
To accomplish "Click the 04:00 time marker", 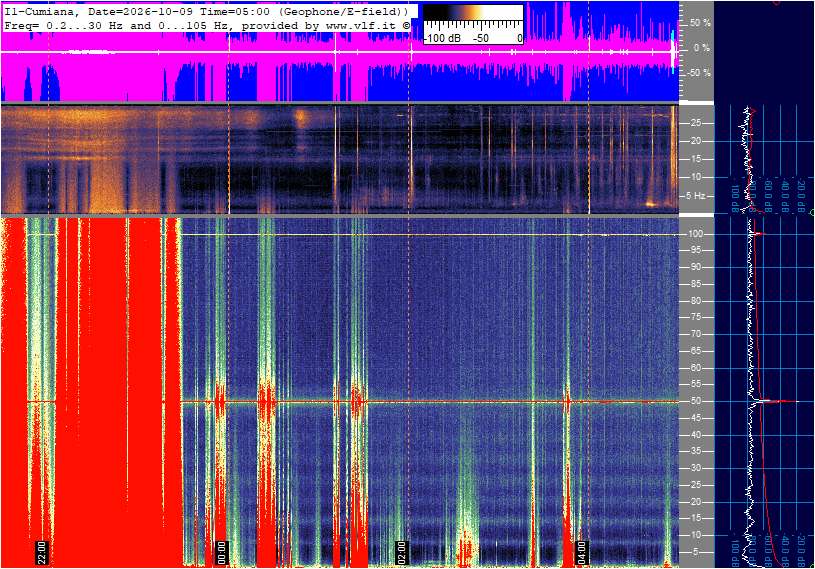I will 581,552.
